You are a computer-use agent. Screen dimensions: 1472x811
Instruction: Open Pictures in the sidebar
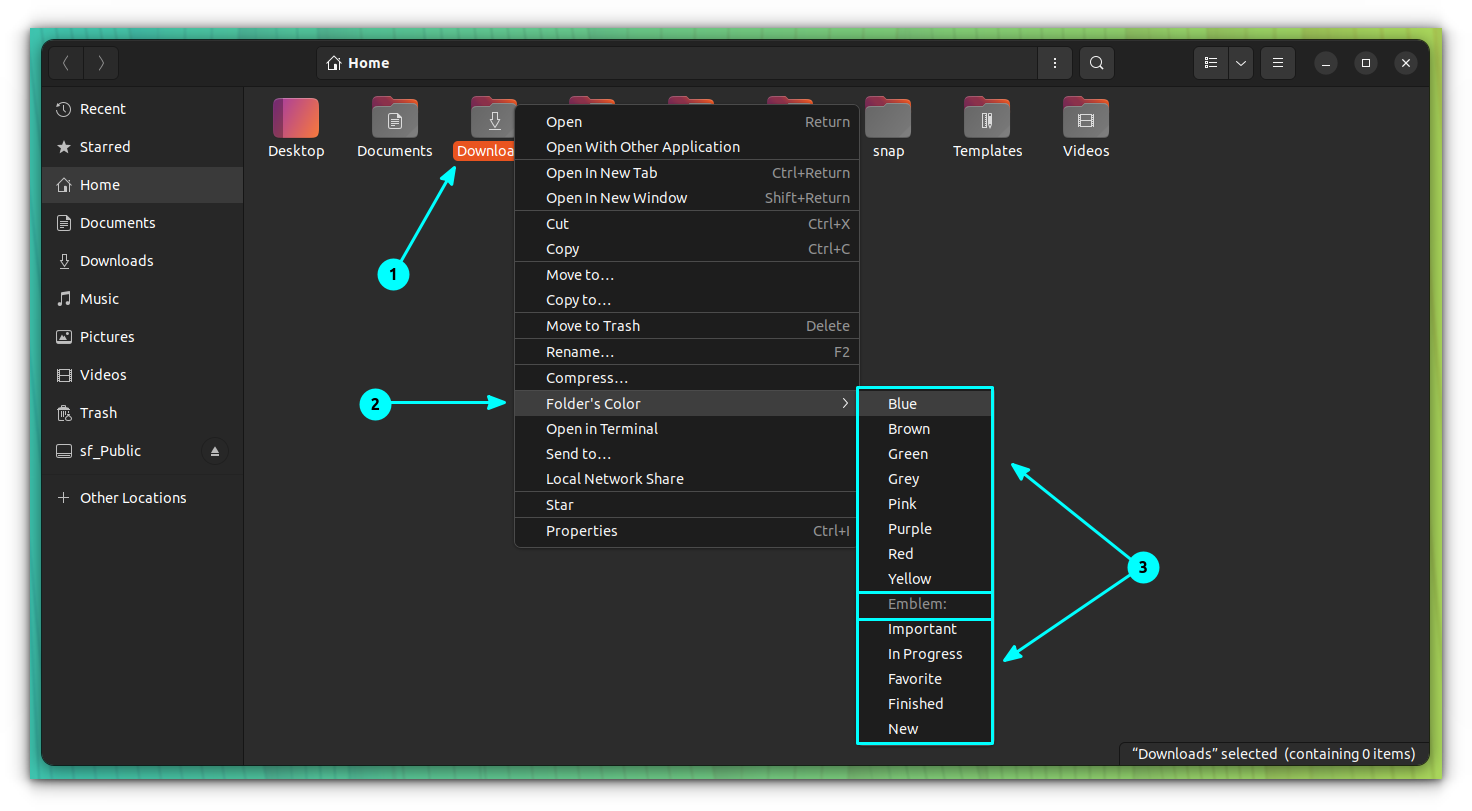(x=143, y=337)
